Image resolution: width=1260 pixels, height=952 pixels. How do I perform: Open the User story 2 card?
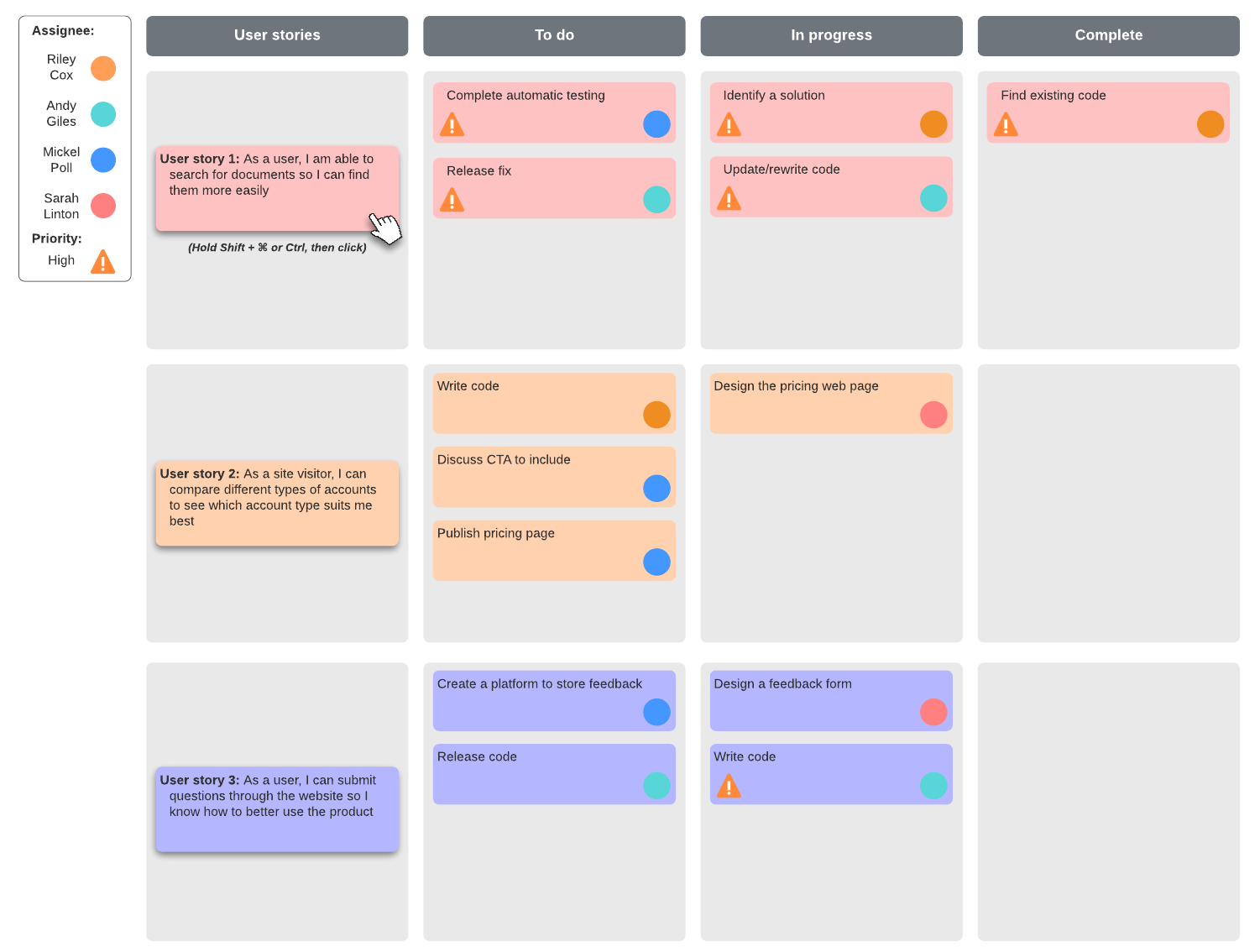[277, 503]
